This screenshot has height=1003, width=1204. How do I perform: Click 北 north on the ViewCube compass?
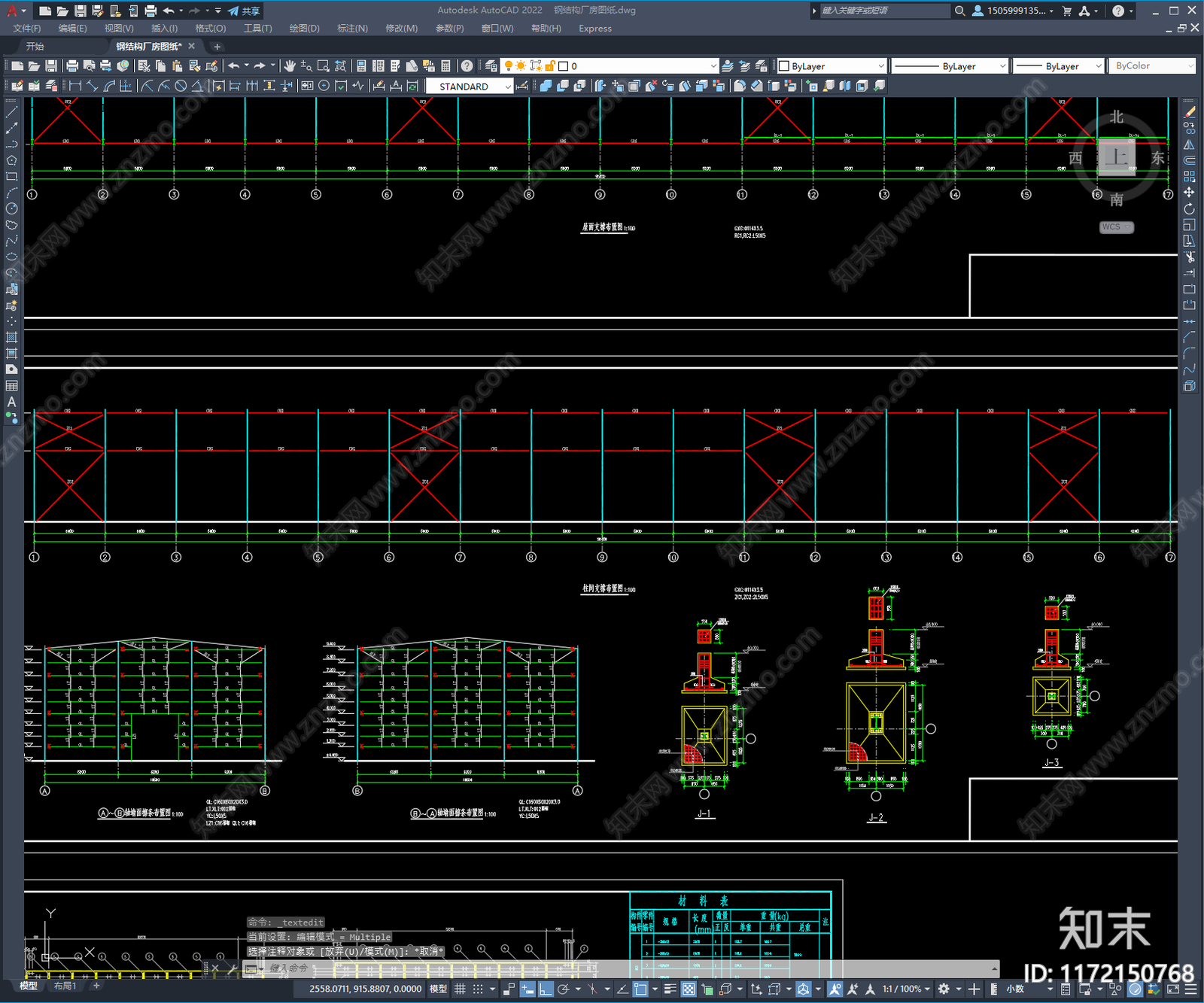(1116, 117)
